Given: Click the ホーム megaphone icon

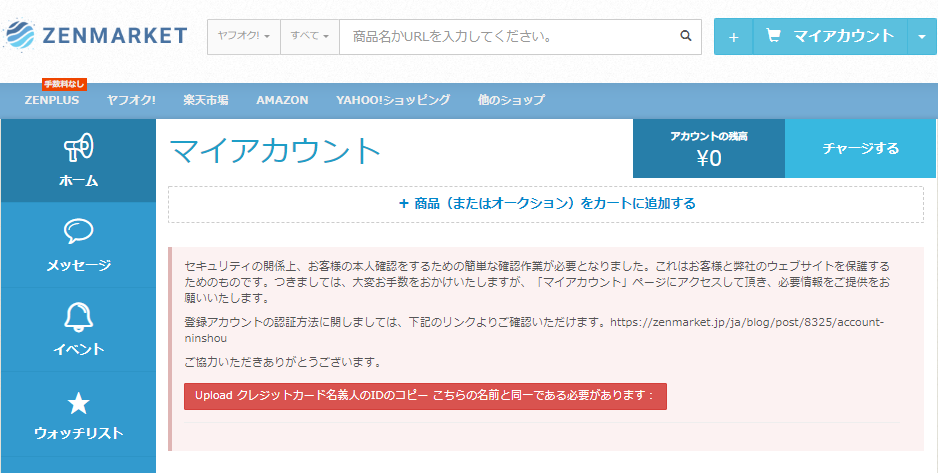Looking at the screenshot, I should (78, 147).
